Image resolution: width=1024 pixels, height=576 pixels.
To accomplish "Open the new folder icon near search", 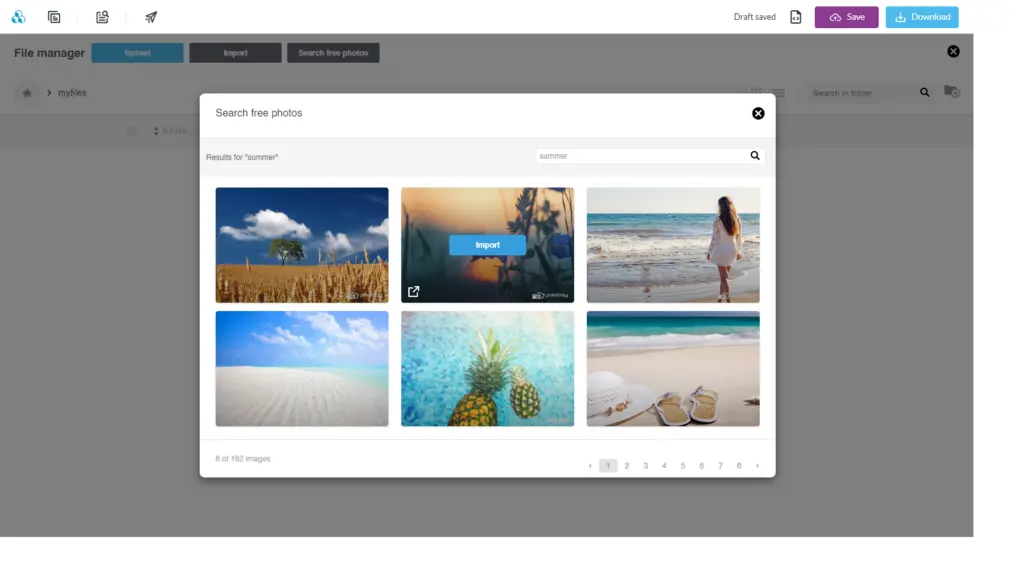I will point(951,92).
